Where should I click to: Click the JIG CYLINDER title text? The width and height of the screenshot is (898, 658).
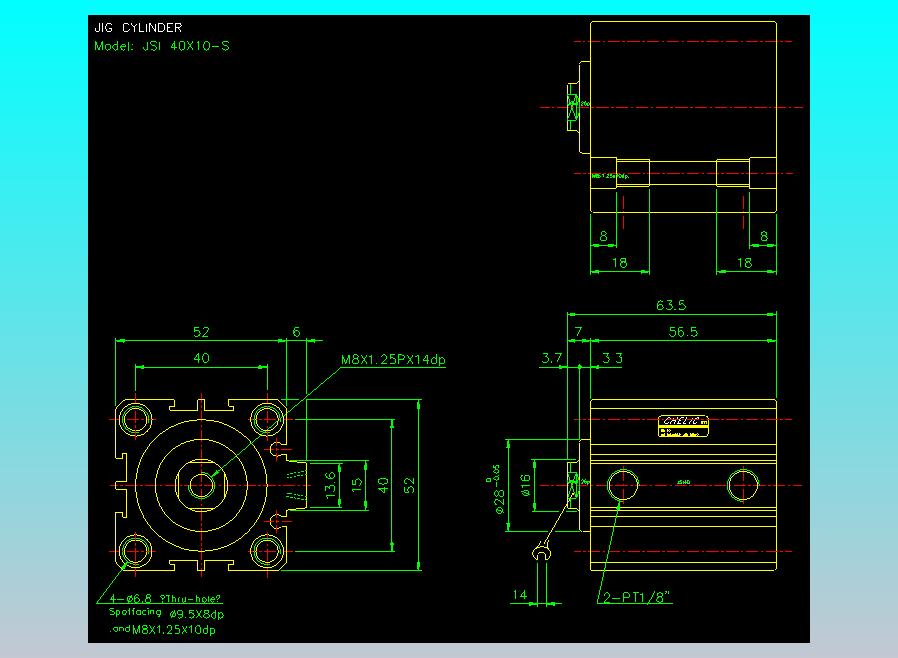pos(138,27)
